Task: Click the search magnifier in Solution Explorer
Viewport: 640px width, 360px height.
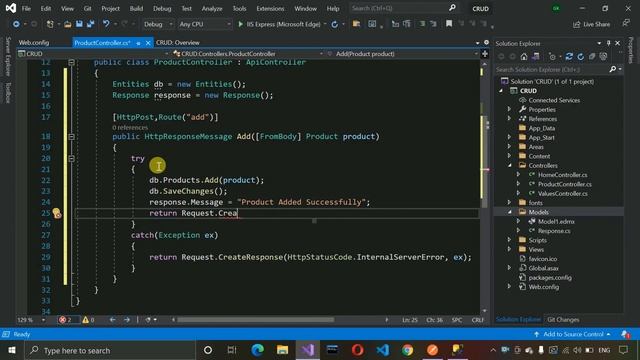Action: click(x=613, y=69)
